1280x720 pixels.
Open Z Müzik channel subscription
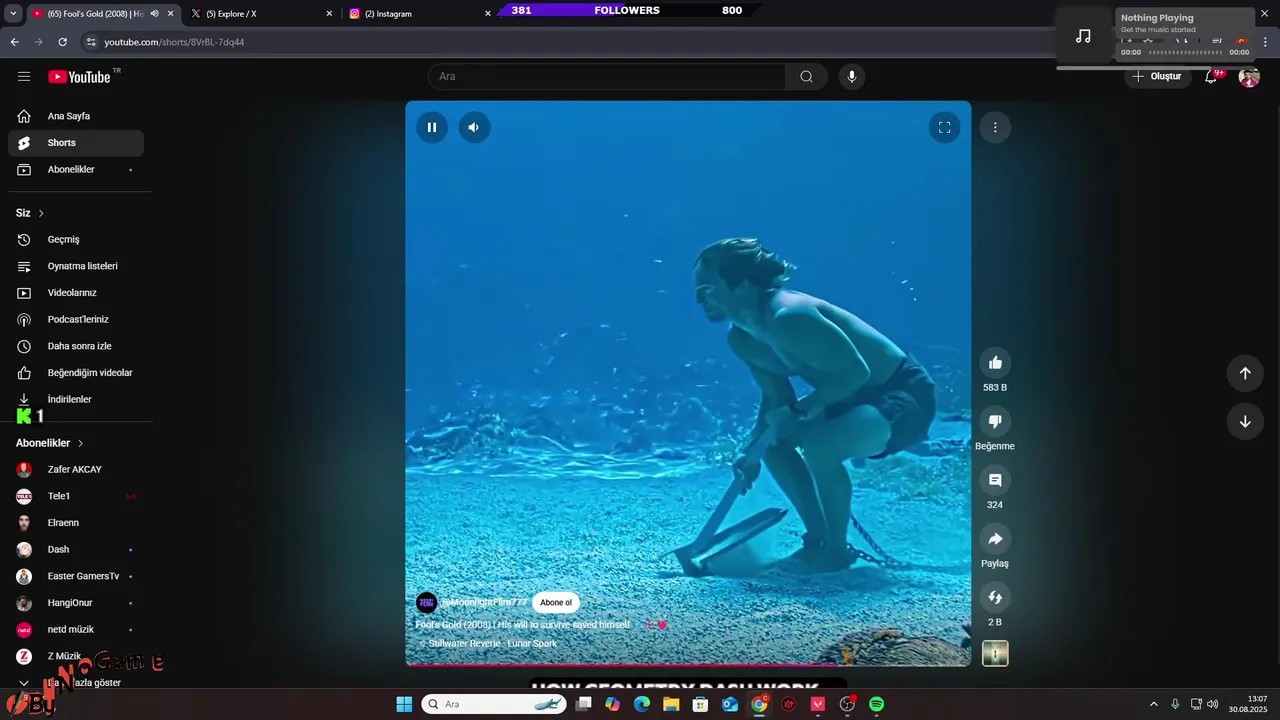[76, 656]
